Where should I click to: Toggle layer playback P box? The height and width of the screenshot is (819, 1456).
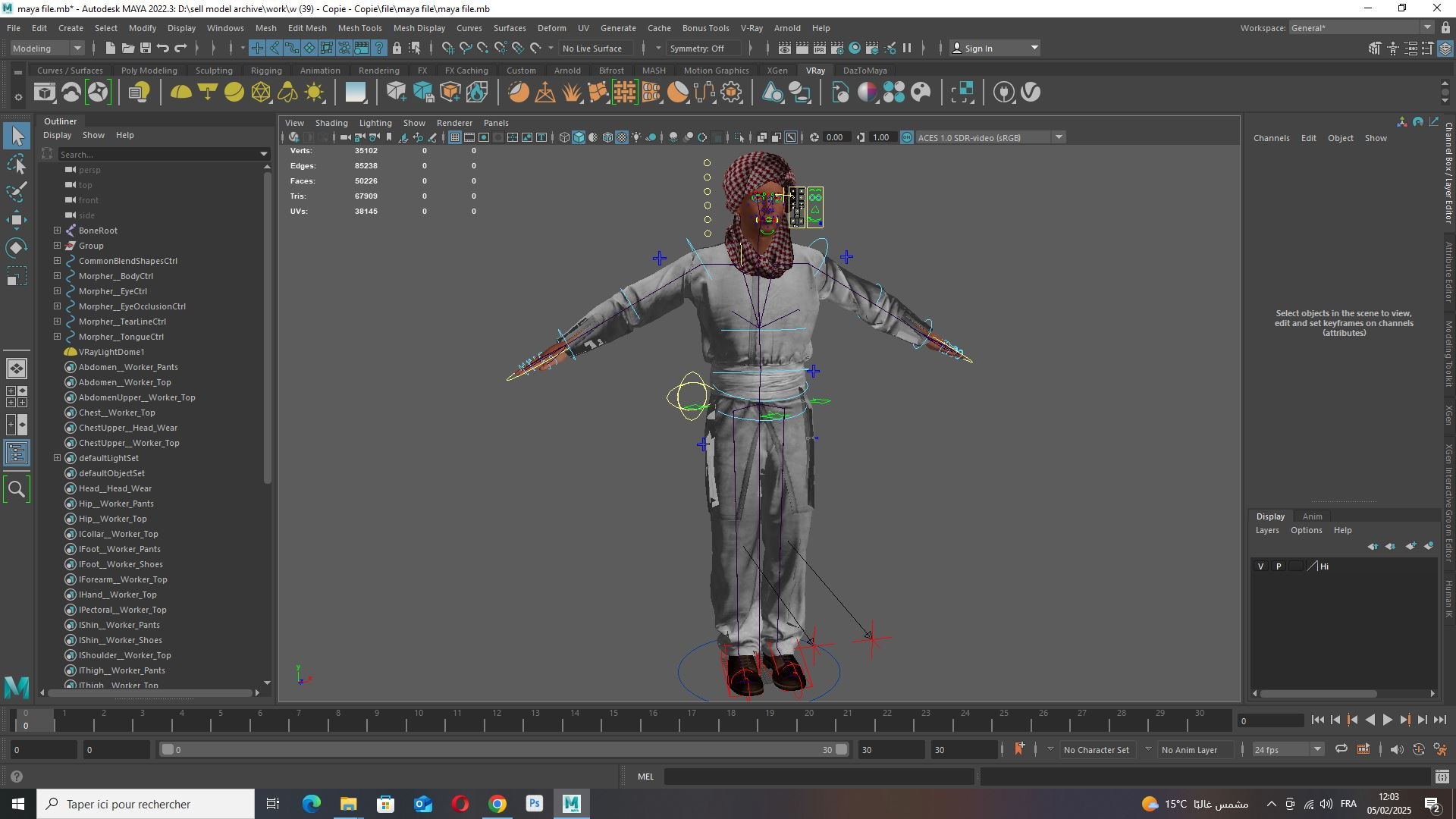(x=1279, y=566)
